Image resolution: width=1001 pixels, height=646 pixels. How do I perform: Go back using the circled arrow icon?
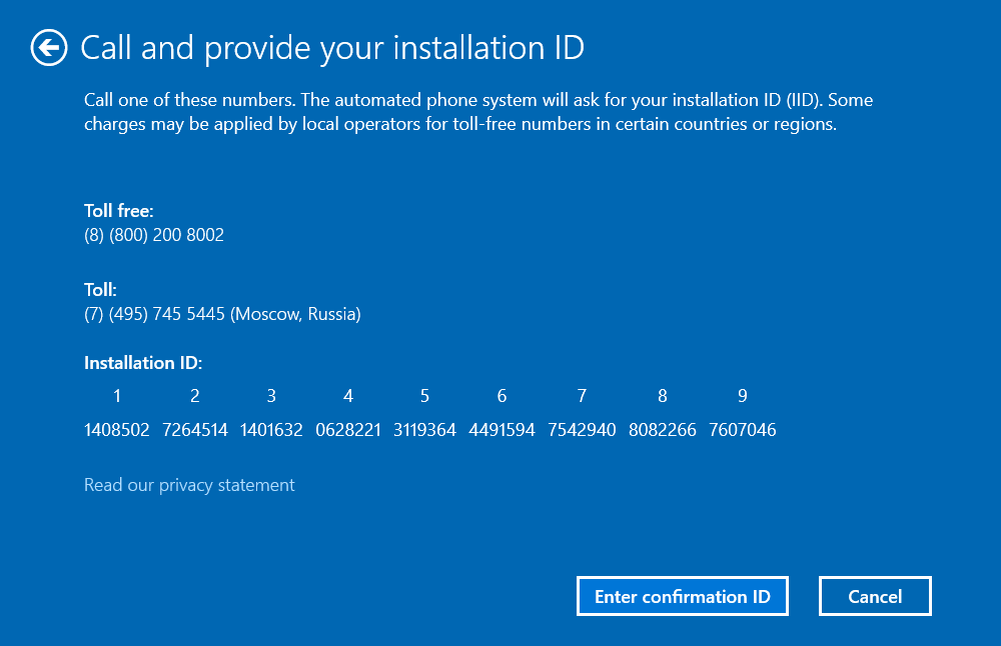click(x=49, y=48)
